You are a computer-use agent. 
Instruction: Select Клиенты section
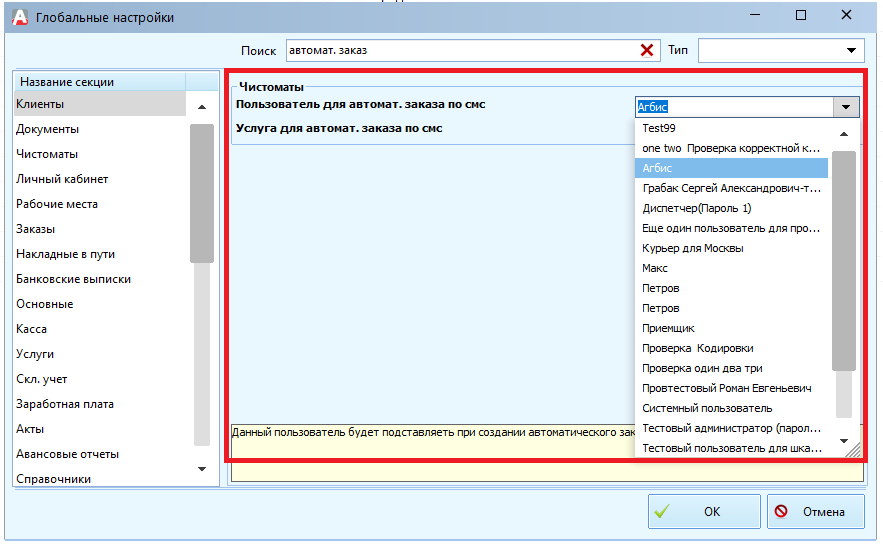tap(100, 104)
